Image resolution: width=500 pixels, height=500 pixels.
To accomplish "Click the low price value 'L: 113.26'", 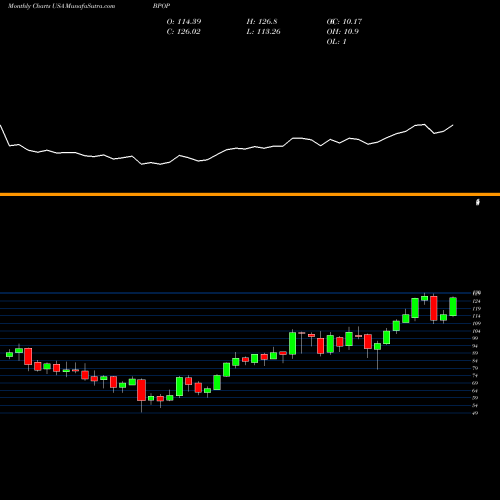I will coord(263,32).
